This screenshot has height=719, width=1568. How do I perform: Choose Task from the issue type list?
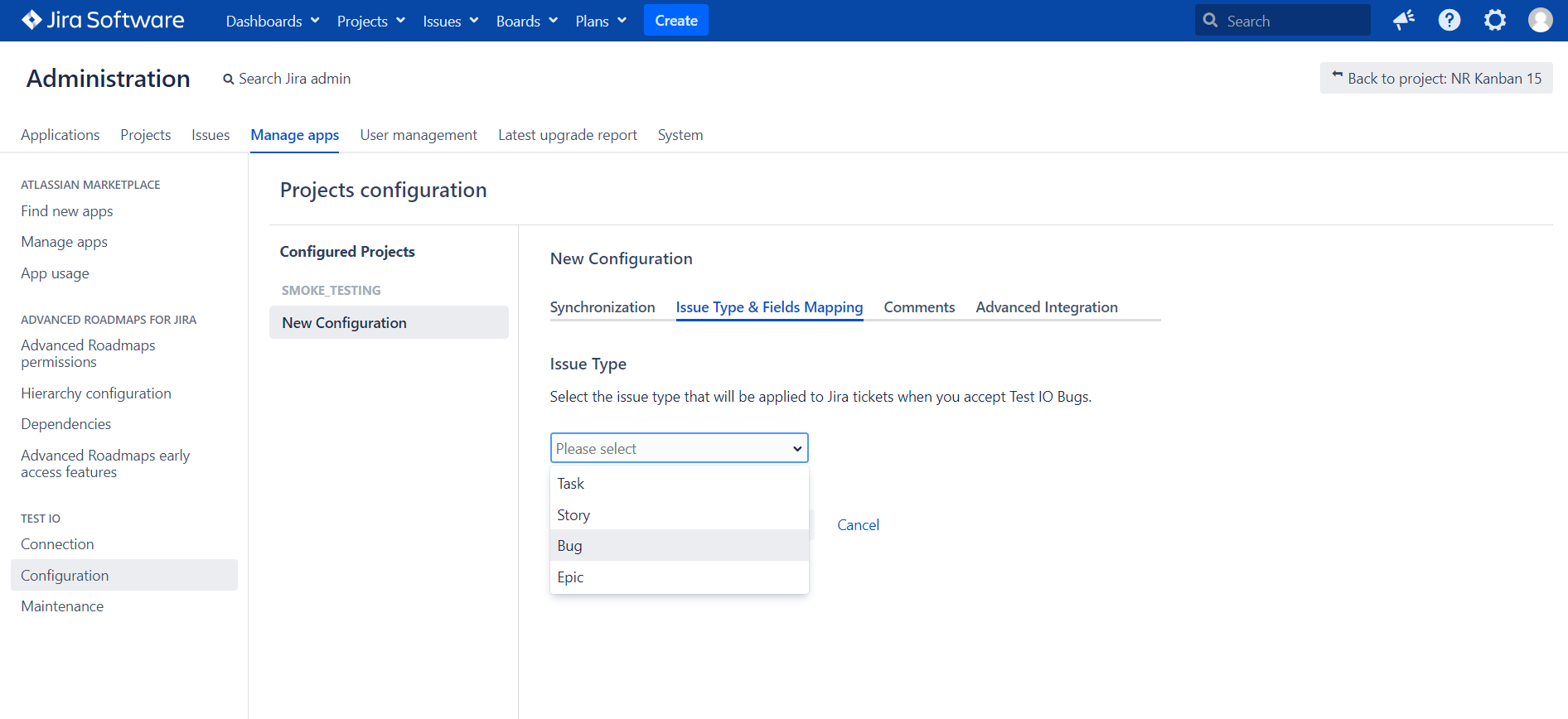click(680, 484)
